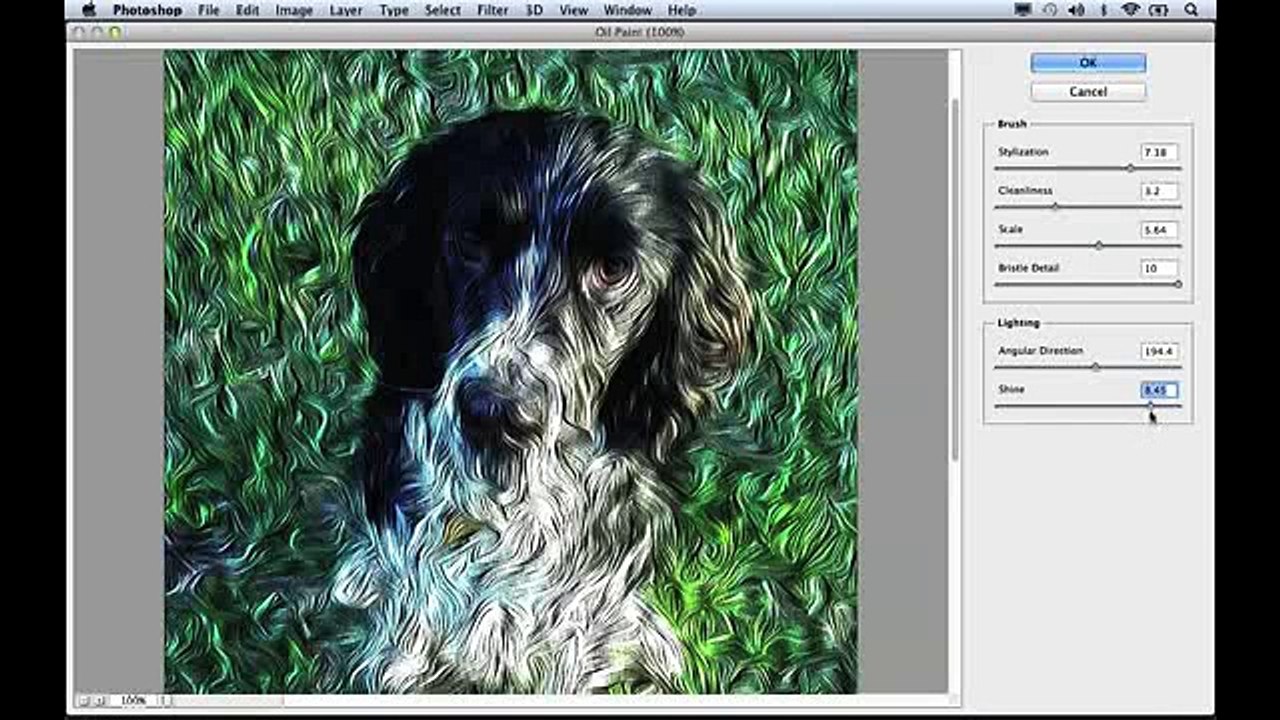This screenshot has width=1280, height=720.
Task: Open the Spotlight search icon
Action: click(1191, 10)
